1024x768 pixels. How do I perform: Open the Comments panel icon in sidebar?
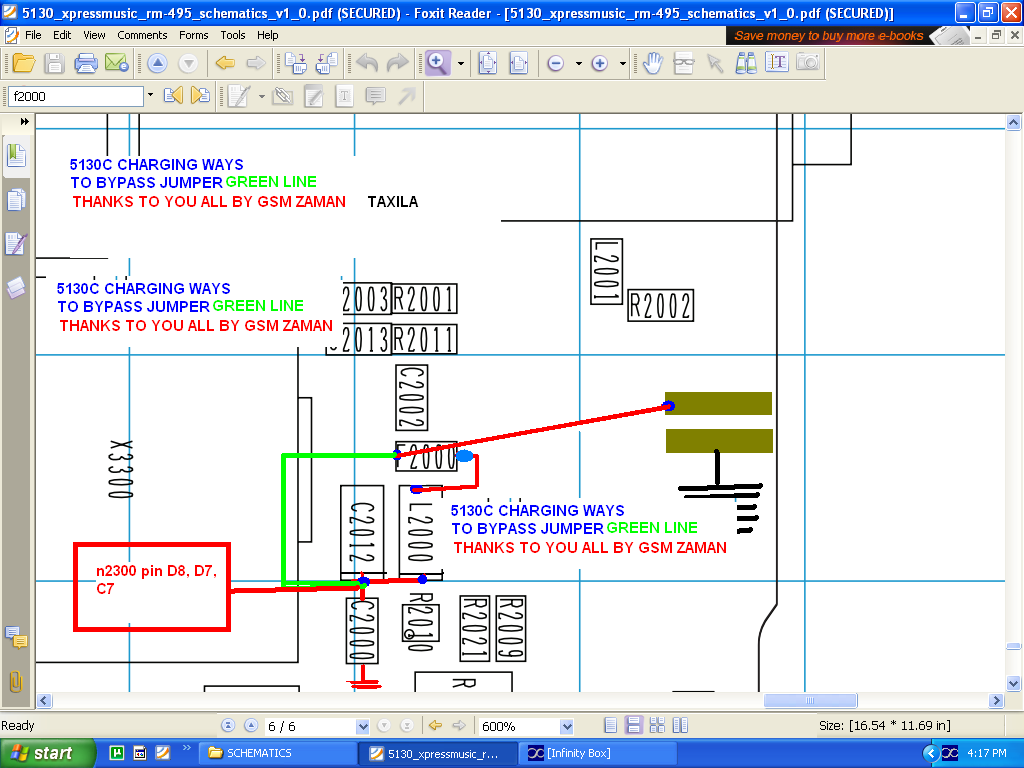(16, 637)
